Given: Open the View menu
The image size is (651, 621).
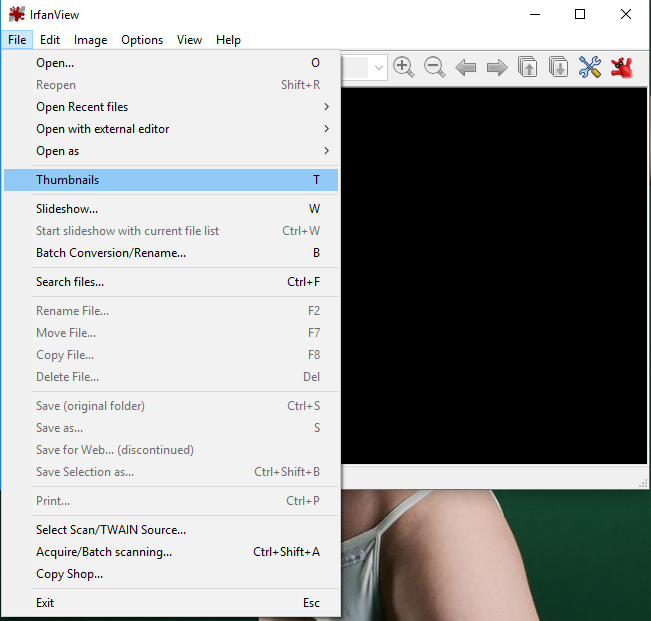Looking at the screenshot, I should pyautogui.click(x=189, y=40).
